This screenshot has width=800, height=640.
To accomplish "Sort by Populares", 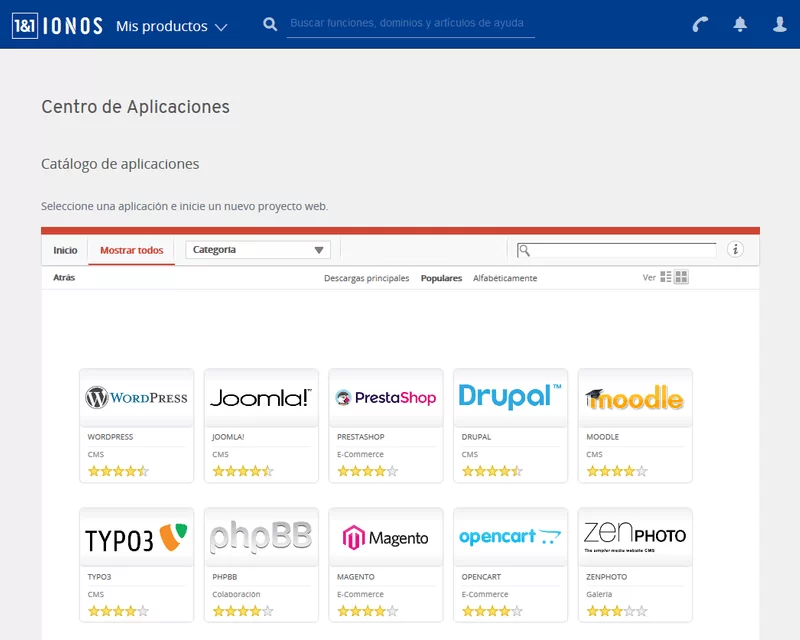I will pos(441,278).
